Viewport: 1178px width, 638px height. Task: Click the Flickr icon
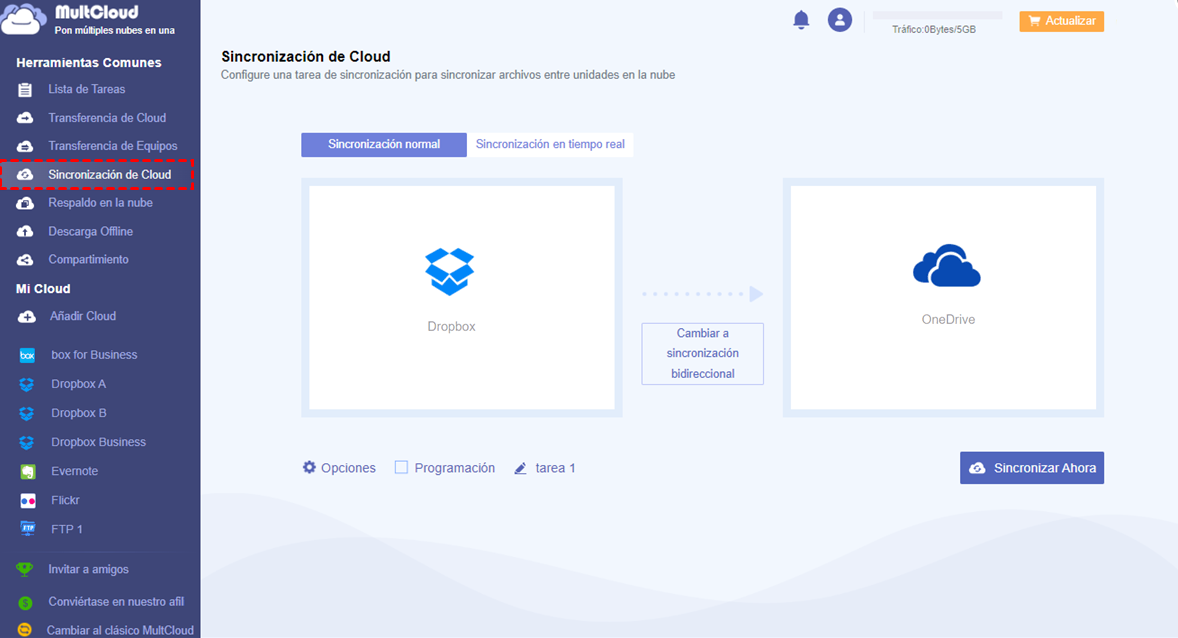pyautogui.click(x=27, y=500)
